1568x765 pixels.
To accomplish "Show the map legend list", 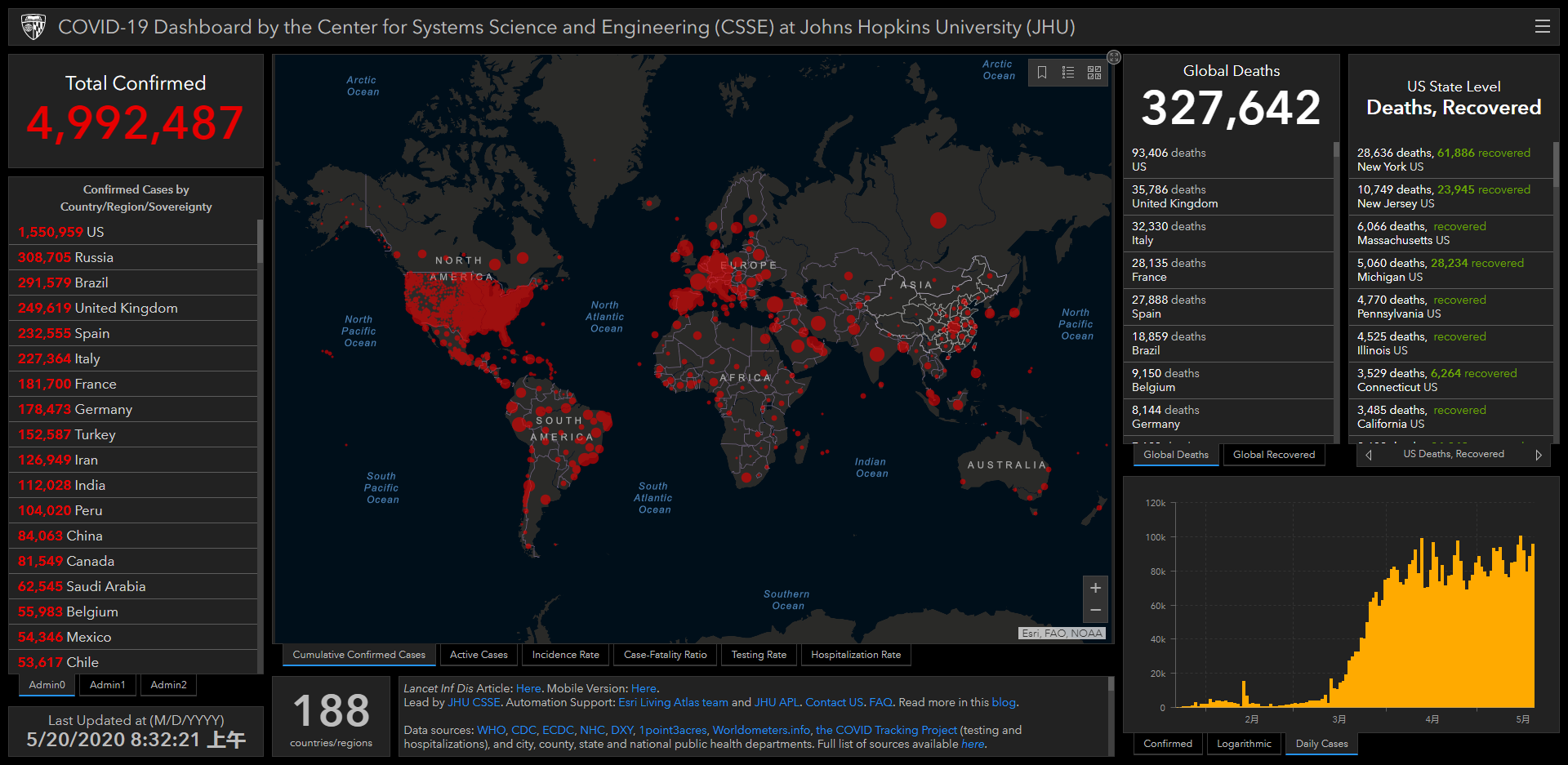I will 1068,73.
